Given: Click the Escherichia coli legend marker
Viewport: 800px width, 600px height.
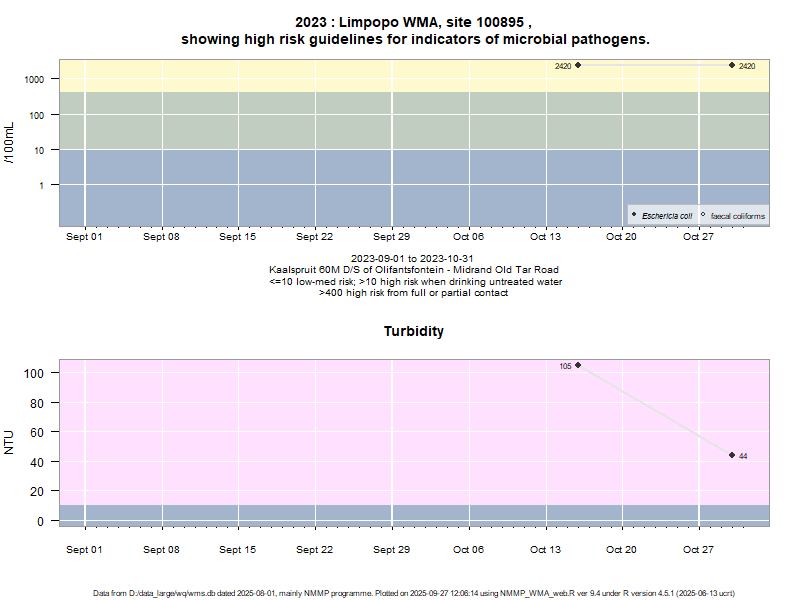Looking at the screenshot, I should pyautogui.click(x=635, y=215).
